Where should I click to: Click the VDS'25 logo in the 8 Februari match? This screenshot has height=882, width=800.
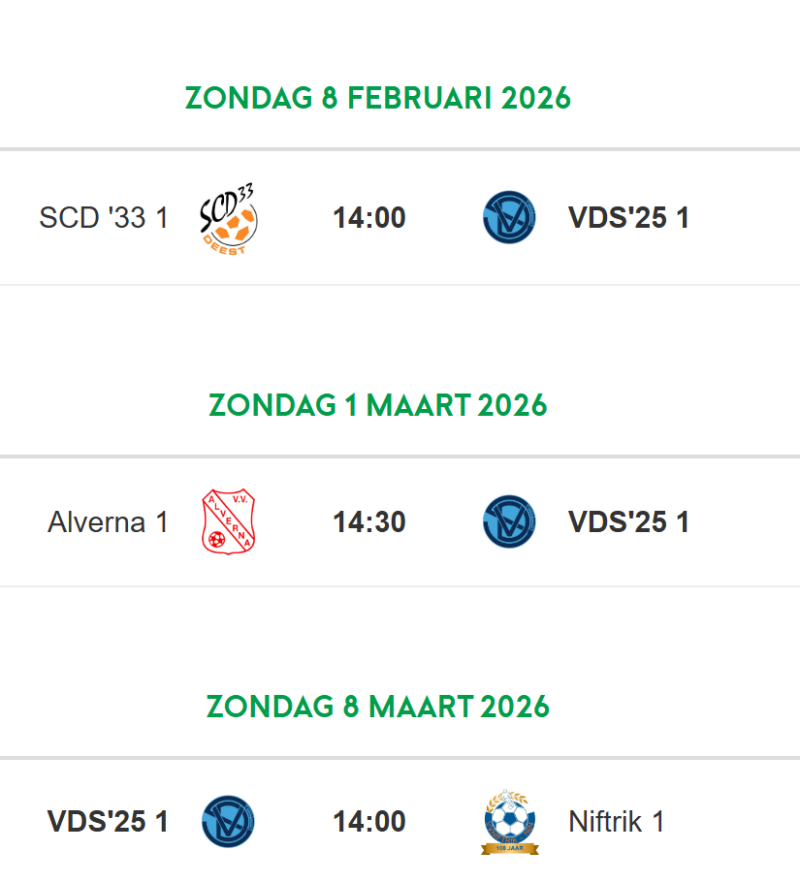tap(509, 218)
